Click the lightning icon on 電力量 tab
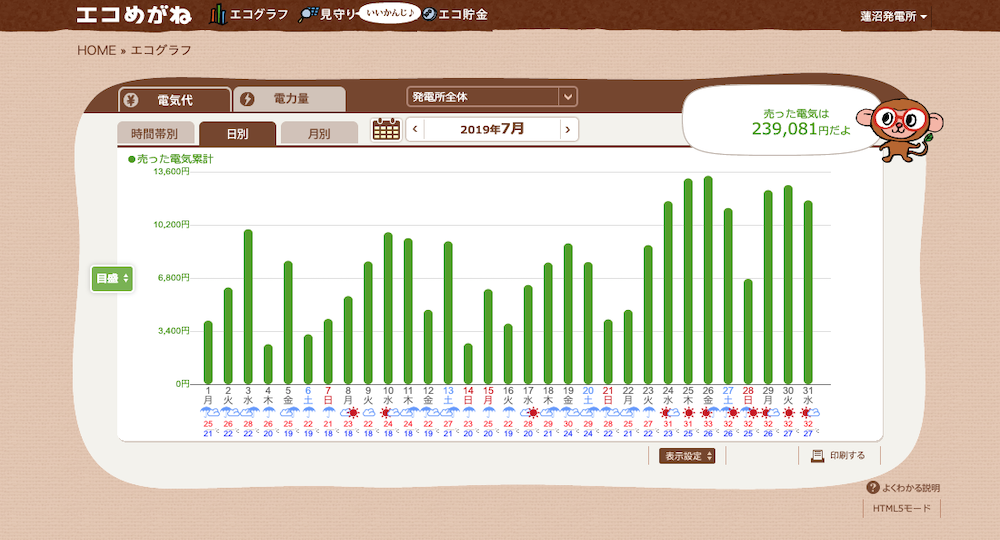The width and height of the screenshot is (1000, 540). click(247, 99)
